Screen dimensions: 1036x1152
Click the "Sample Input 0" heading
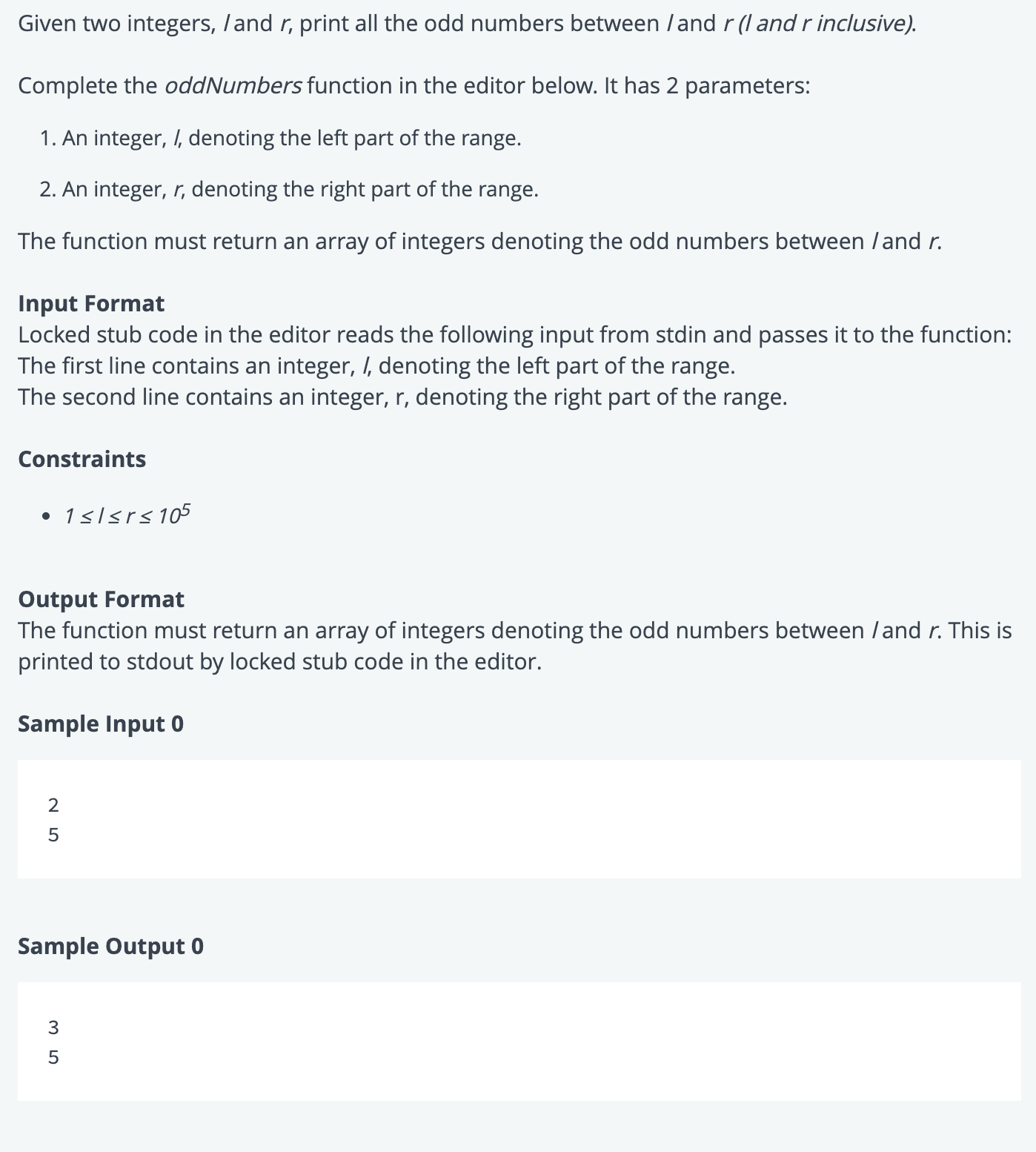tap(100, 724)
